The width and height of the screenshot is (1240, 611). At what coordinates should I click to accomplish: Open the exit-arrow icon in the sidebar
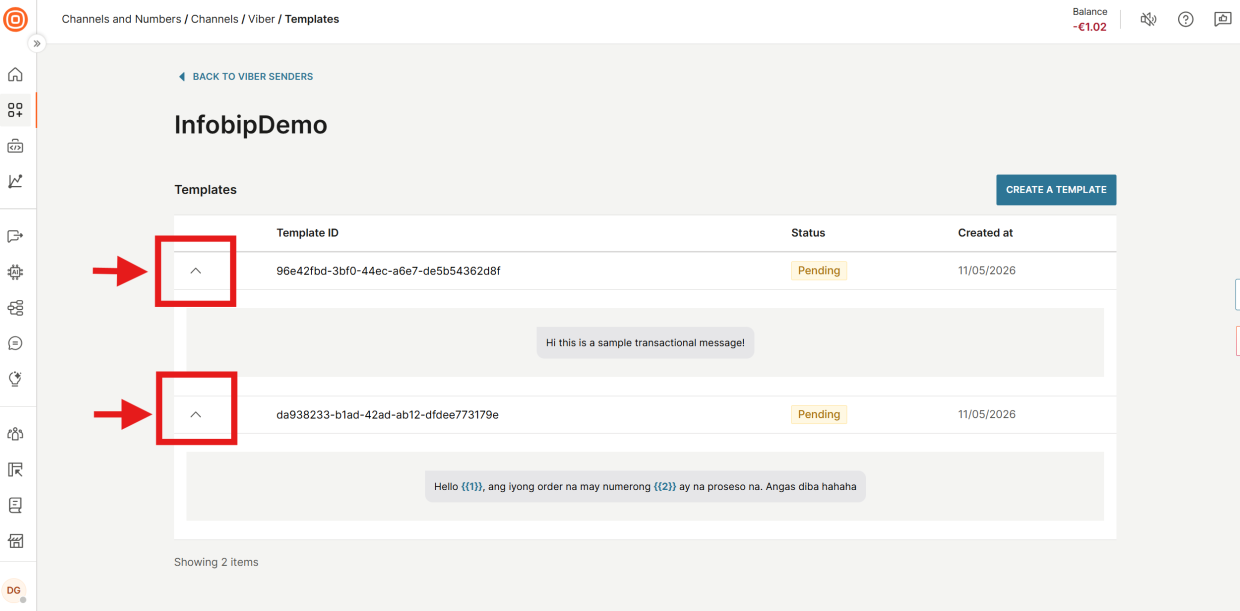pyautogui.click(x=15, y=236)
